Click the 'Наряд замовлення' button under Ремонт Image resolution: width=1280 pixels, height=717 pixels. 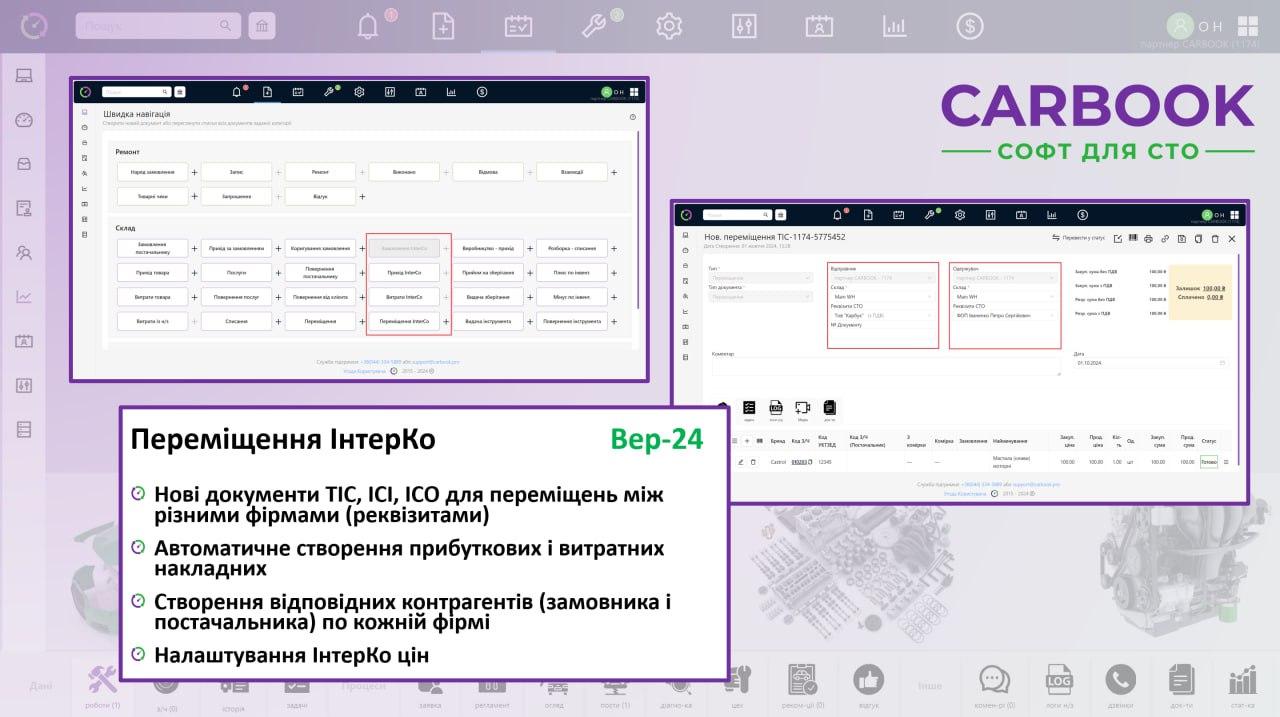(x=152, y=172)
